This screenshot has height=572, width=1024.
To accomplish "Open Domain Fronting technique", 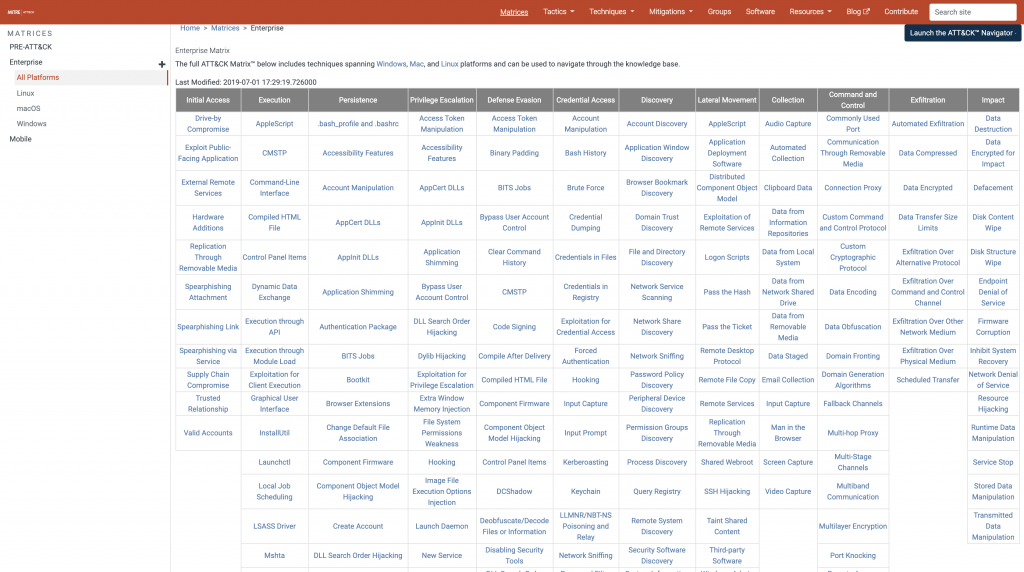I will (x=853, y=356).
